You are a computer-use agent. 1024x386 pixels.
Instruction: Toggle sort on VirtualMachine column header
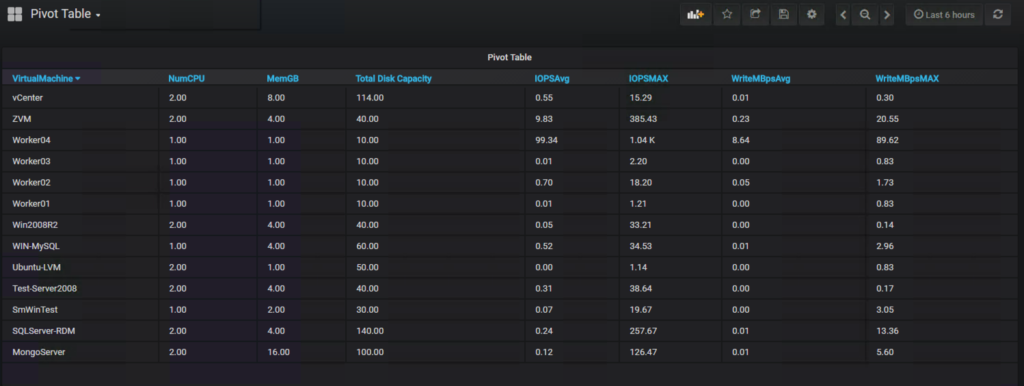[46, 78]
